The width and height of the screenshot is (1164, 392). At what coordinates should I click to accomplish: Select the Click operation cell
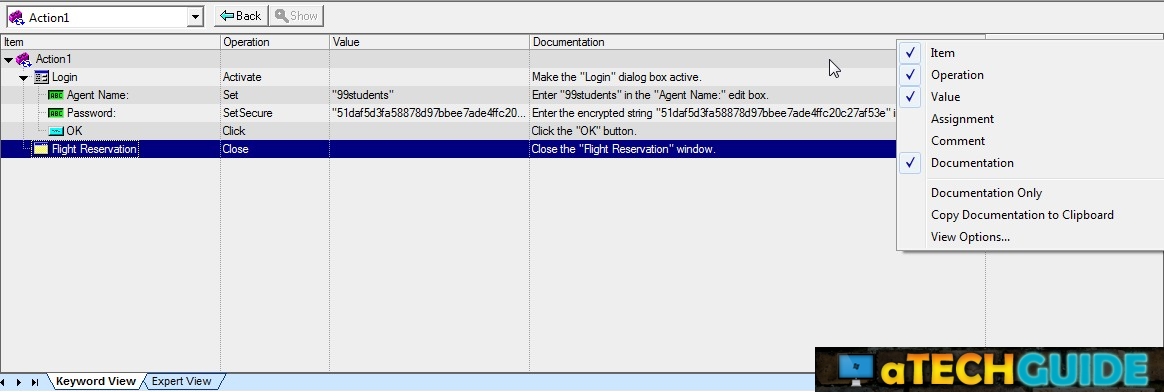275,131
